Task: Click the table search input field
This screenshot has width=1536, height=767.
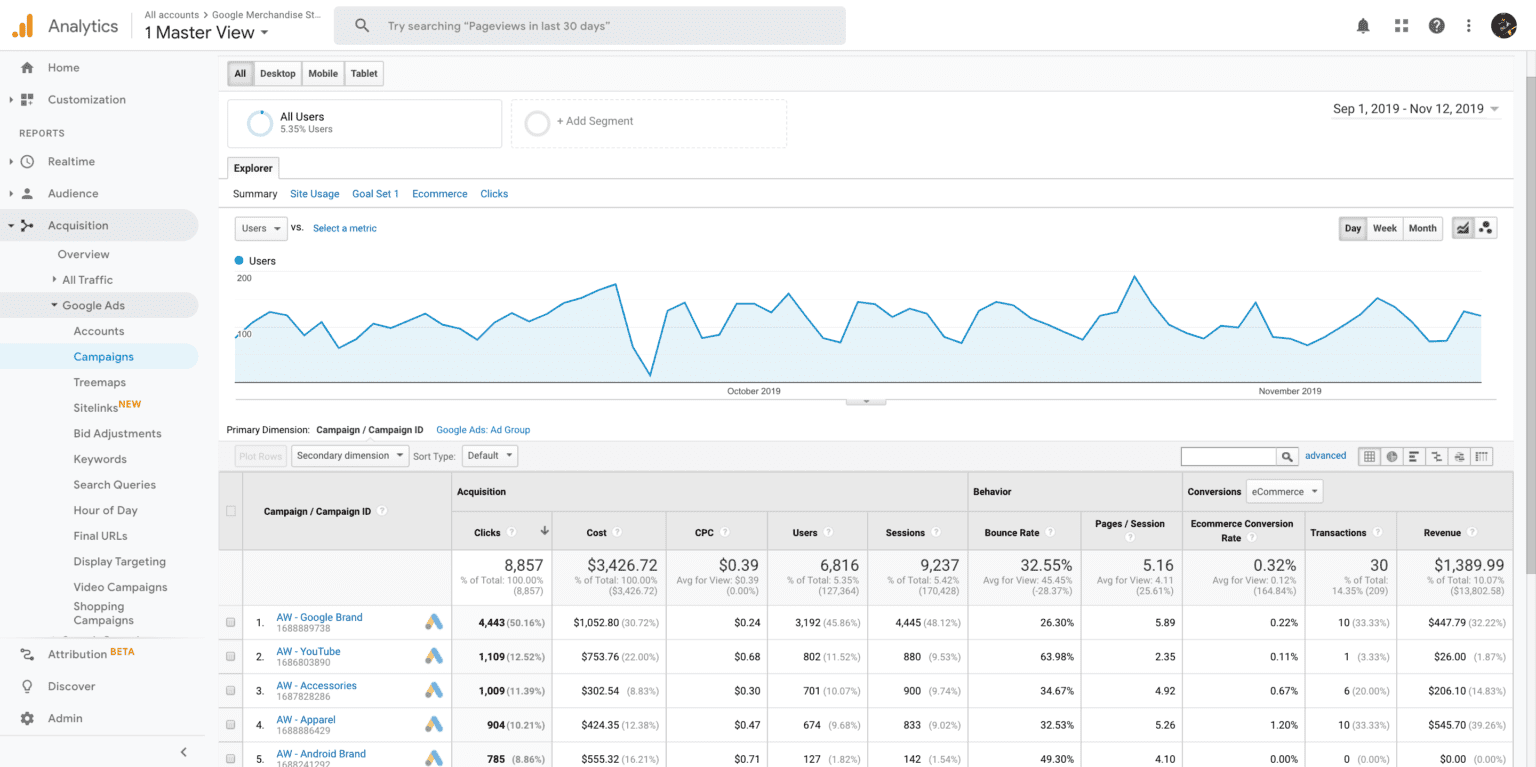Action: click(x=1229, y=456)
